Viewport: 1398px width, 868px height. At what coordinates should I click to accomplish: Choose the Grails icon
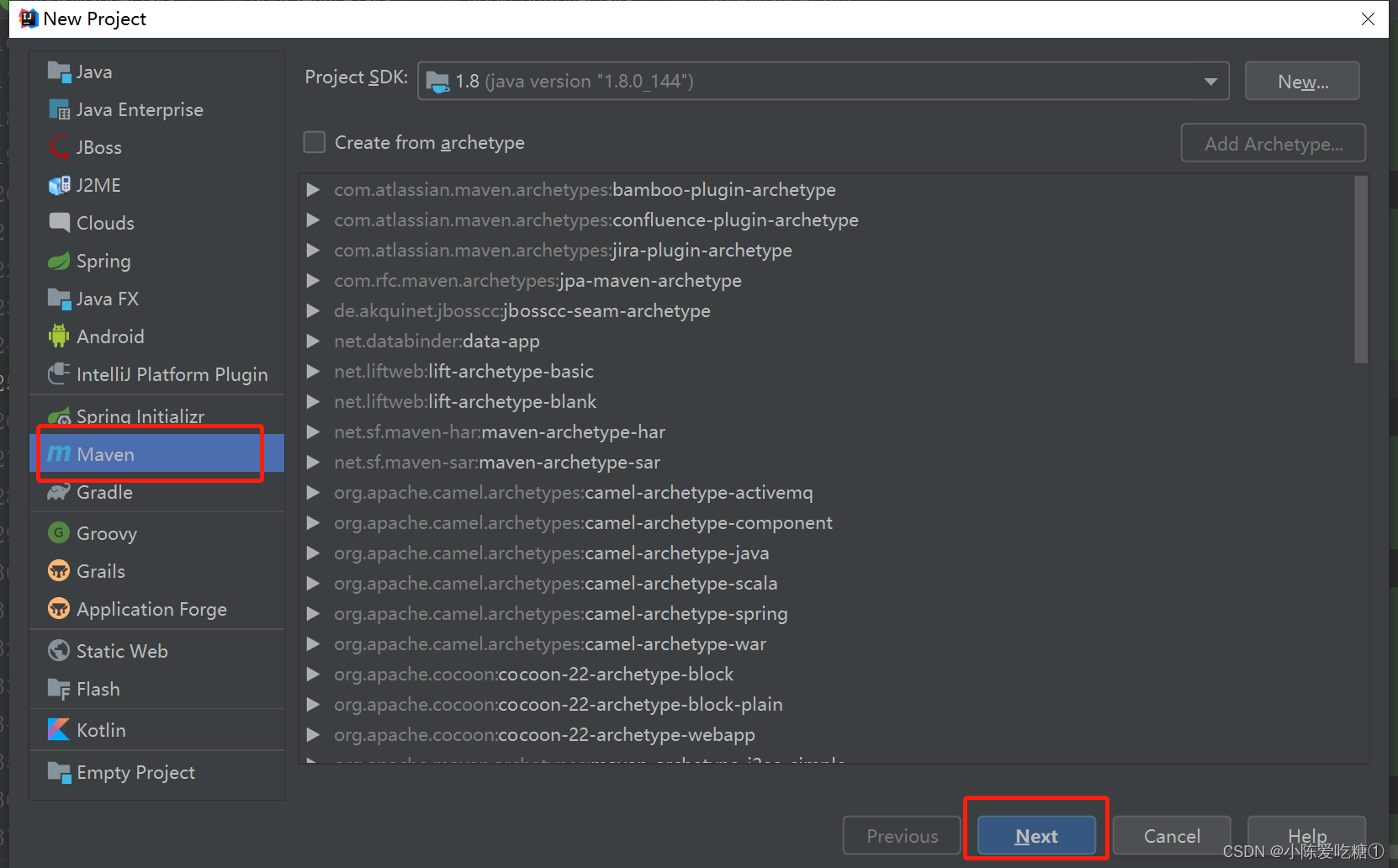coord(59,571)
